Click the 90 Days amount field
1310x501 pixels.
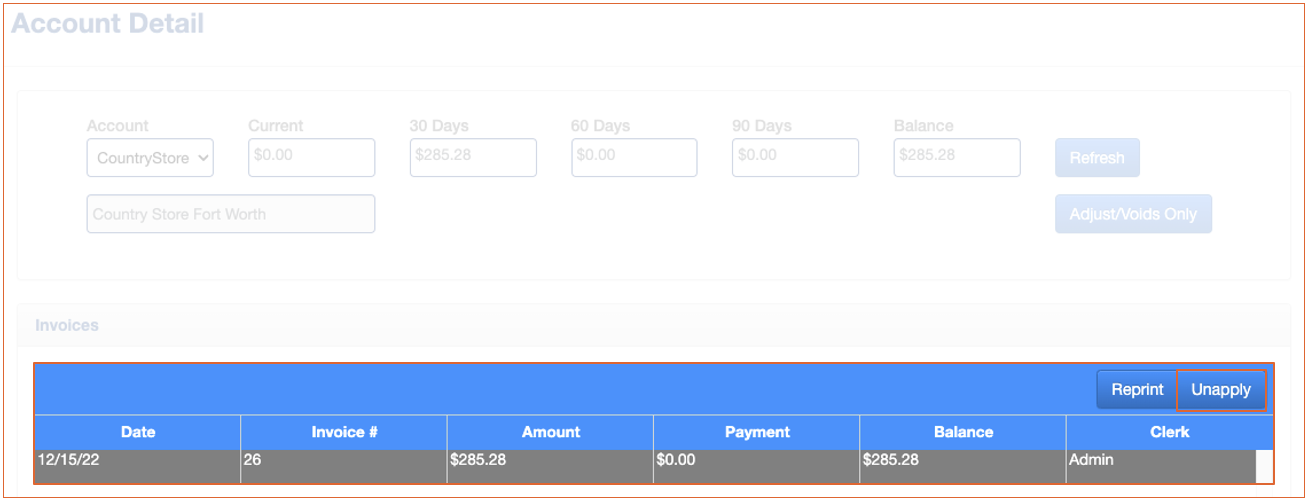click(x=795, y=158)
